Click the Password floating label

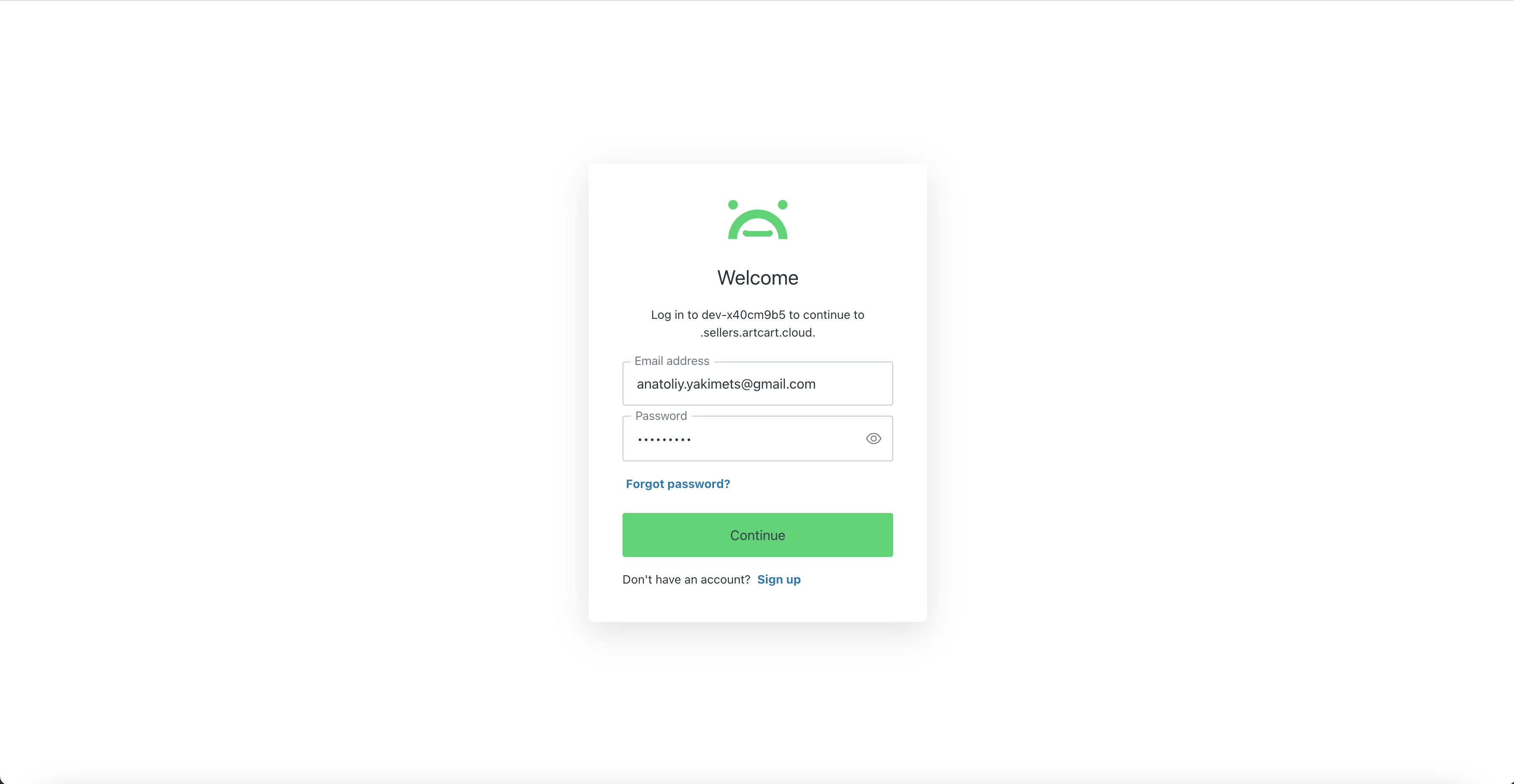[661, 416]
